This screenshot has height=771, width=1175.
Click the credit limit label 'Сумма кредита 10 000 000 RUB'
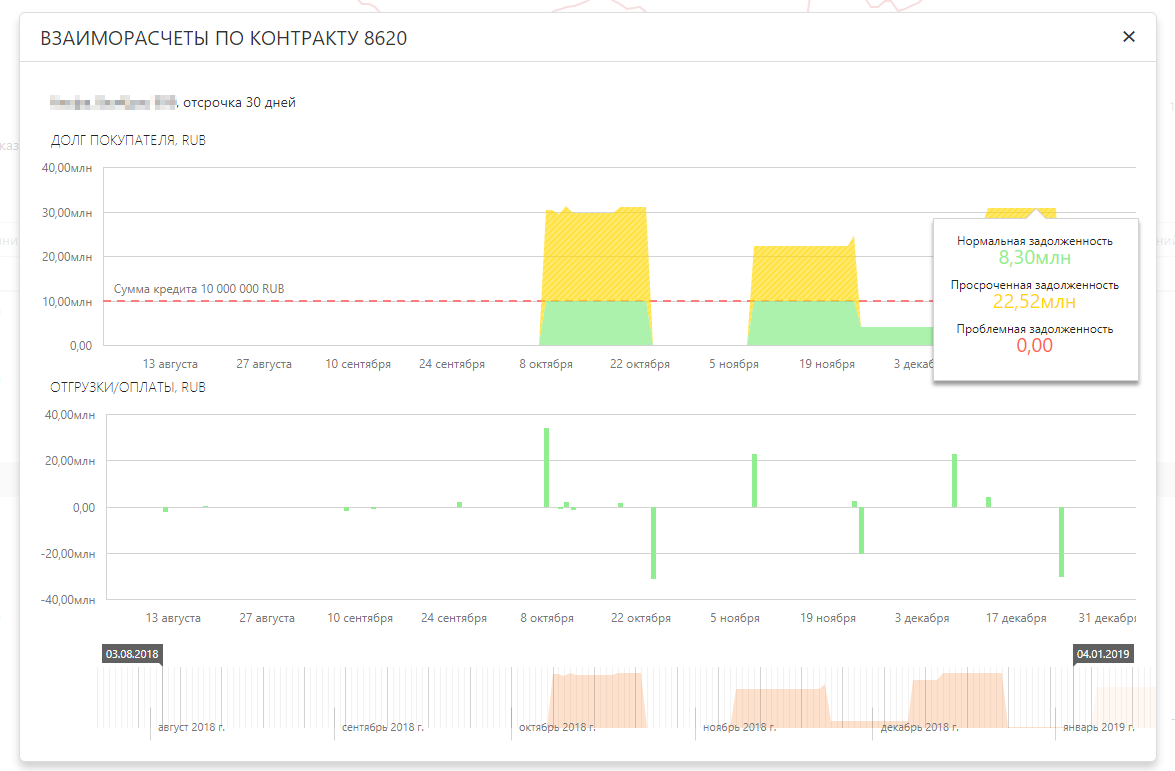[x=199, y=289]
